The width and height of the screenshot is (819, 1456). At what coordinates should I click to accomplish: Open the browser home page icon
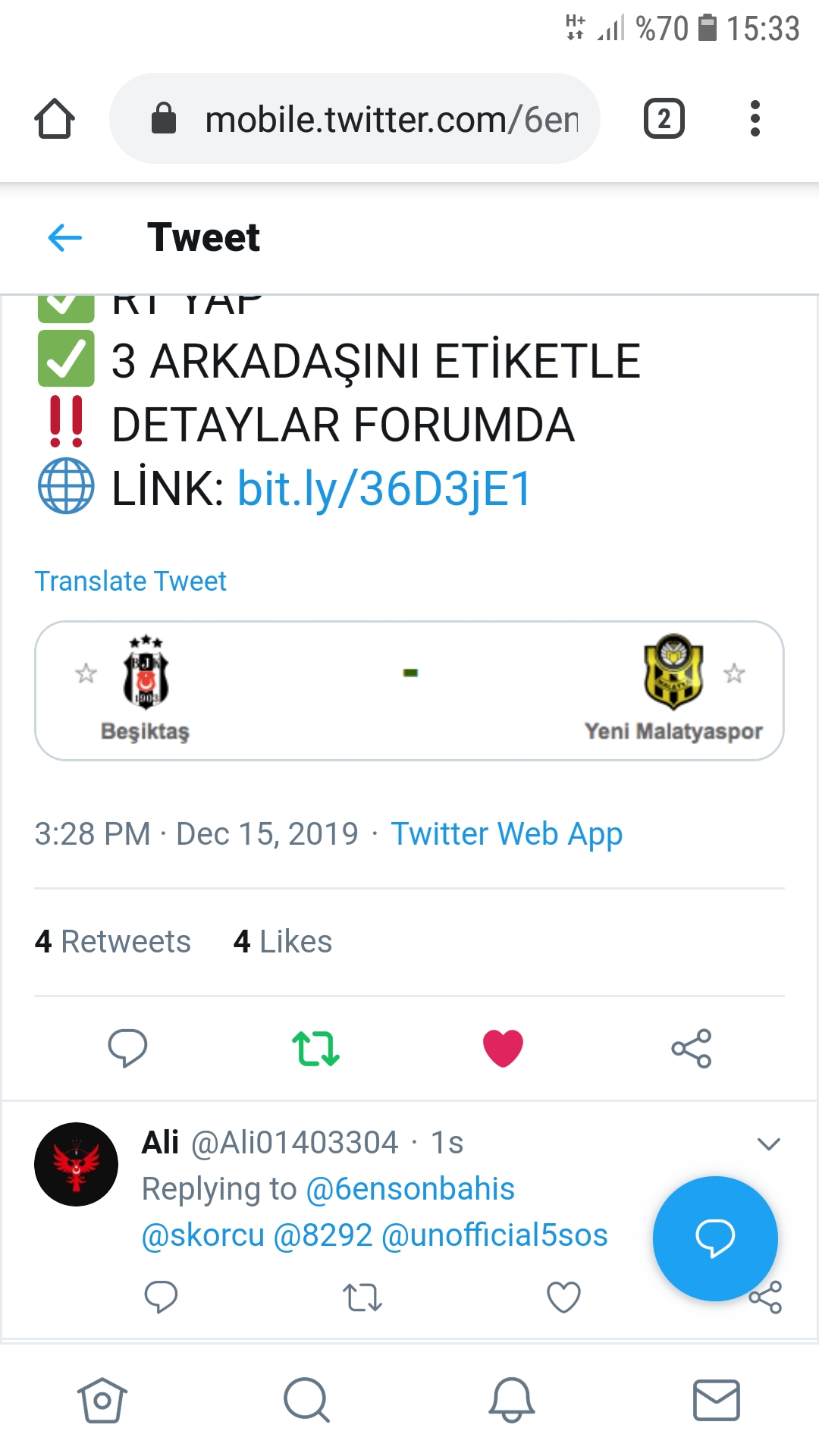(55, 118)
